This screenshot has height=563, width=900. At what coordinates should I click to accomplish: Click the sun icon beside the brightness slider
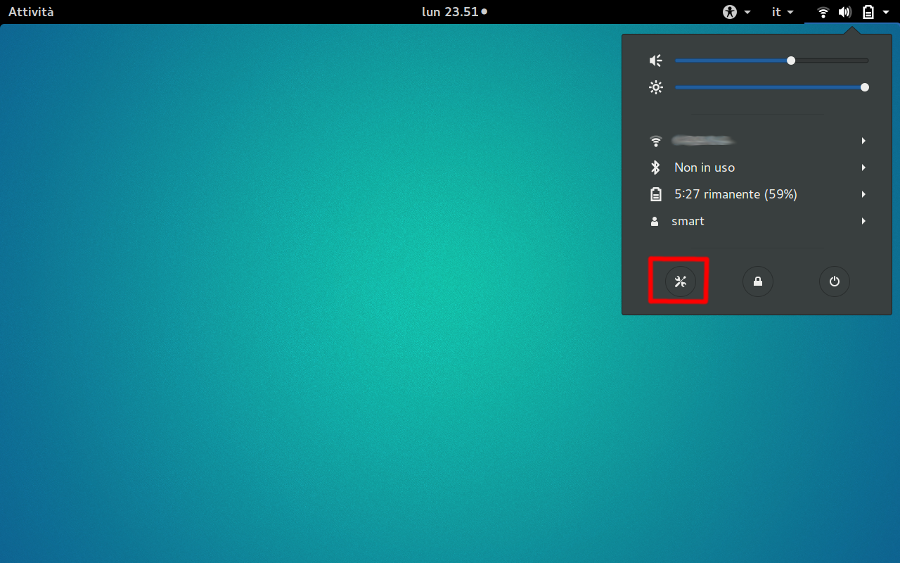tap(656, 88)
